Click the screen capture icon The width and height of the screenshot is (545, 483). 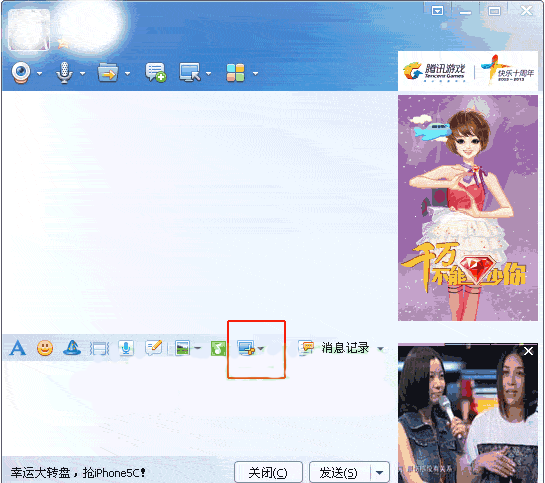pyautogui.click(x=246, y=348)
